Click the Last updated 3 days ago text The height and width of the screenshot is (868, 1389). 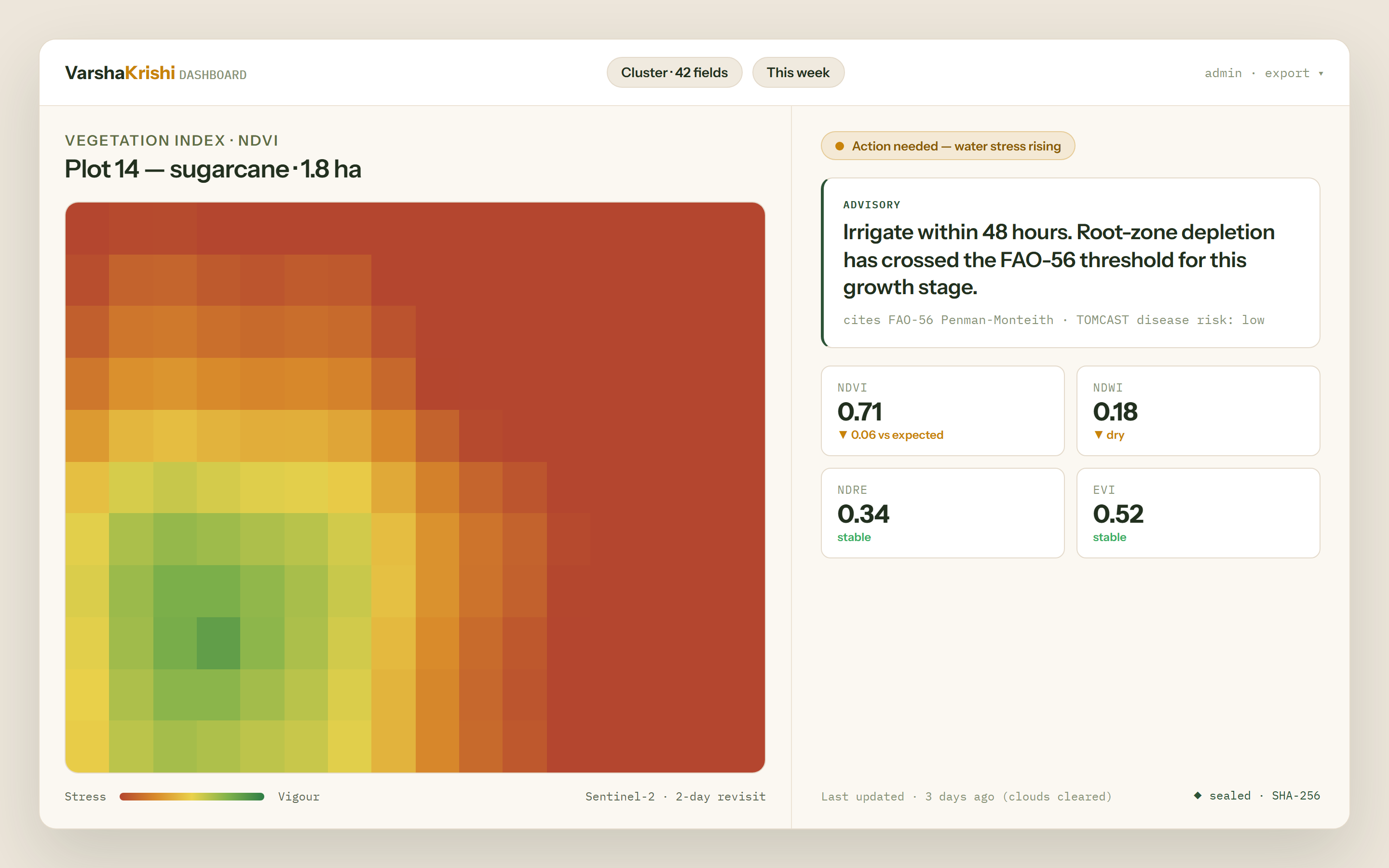click(x=966, y=797)
